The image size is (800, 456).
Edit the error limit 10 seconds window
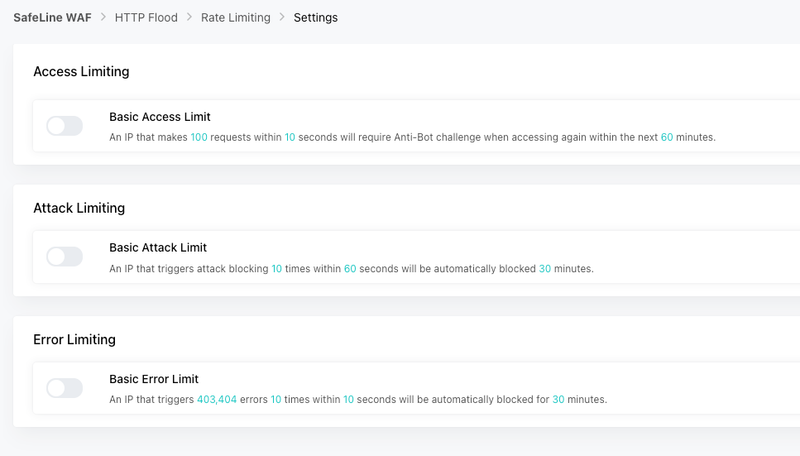pos(348,399)
